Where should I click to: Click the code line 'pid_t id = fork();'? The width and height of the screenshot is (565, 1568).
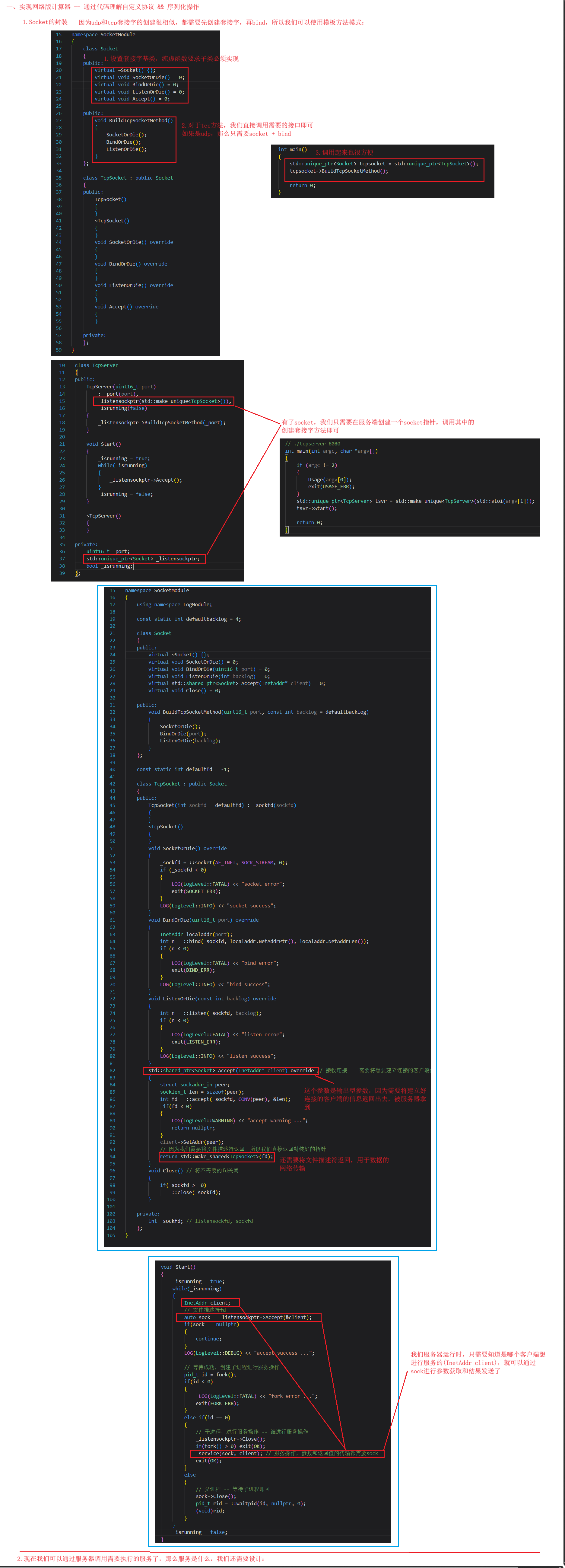point(210,1375)
